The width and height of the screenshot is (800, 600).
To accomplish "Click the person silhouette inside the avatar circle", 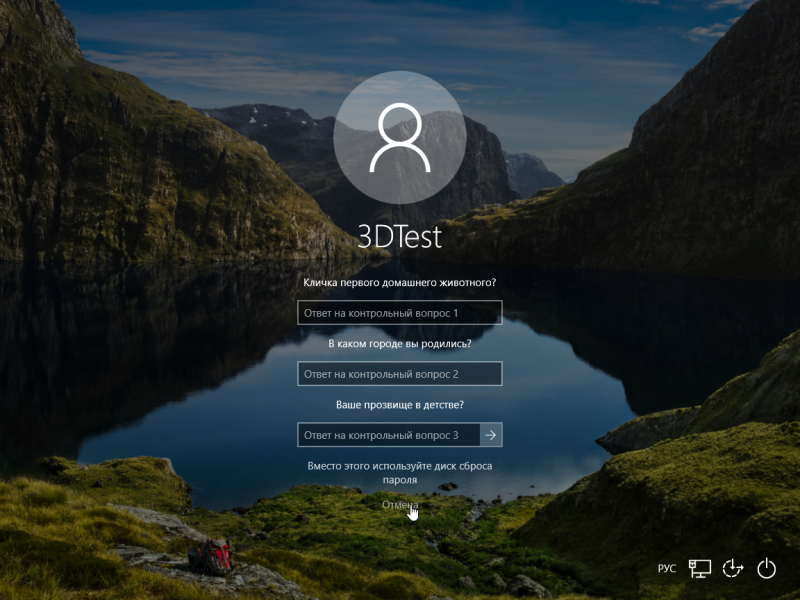I will (399, 140).
